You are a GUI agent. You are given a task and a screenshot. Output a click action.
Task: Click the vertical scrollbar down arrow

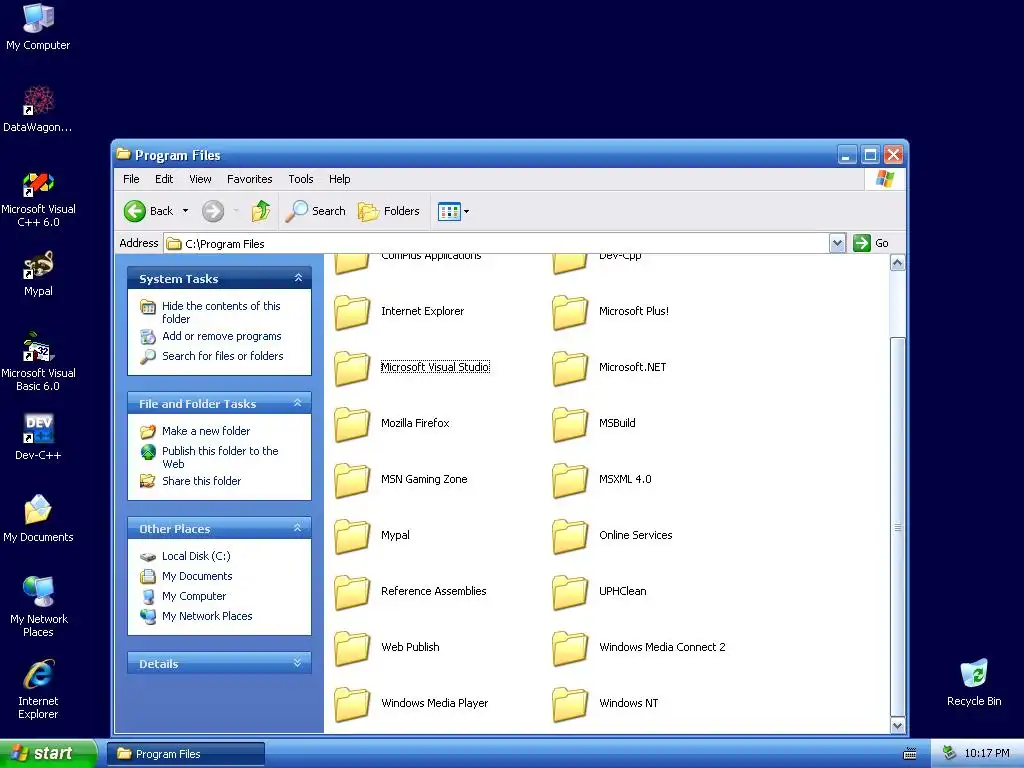[x=897, y=726]
